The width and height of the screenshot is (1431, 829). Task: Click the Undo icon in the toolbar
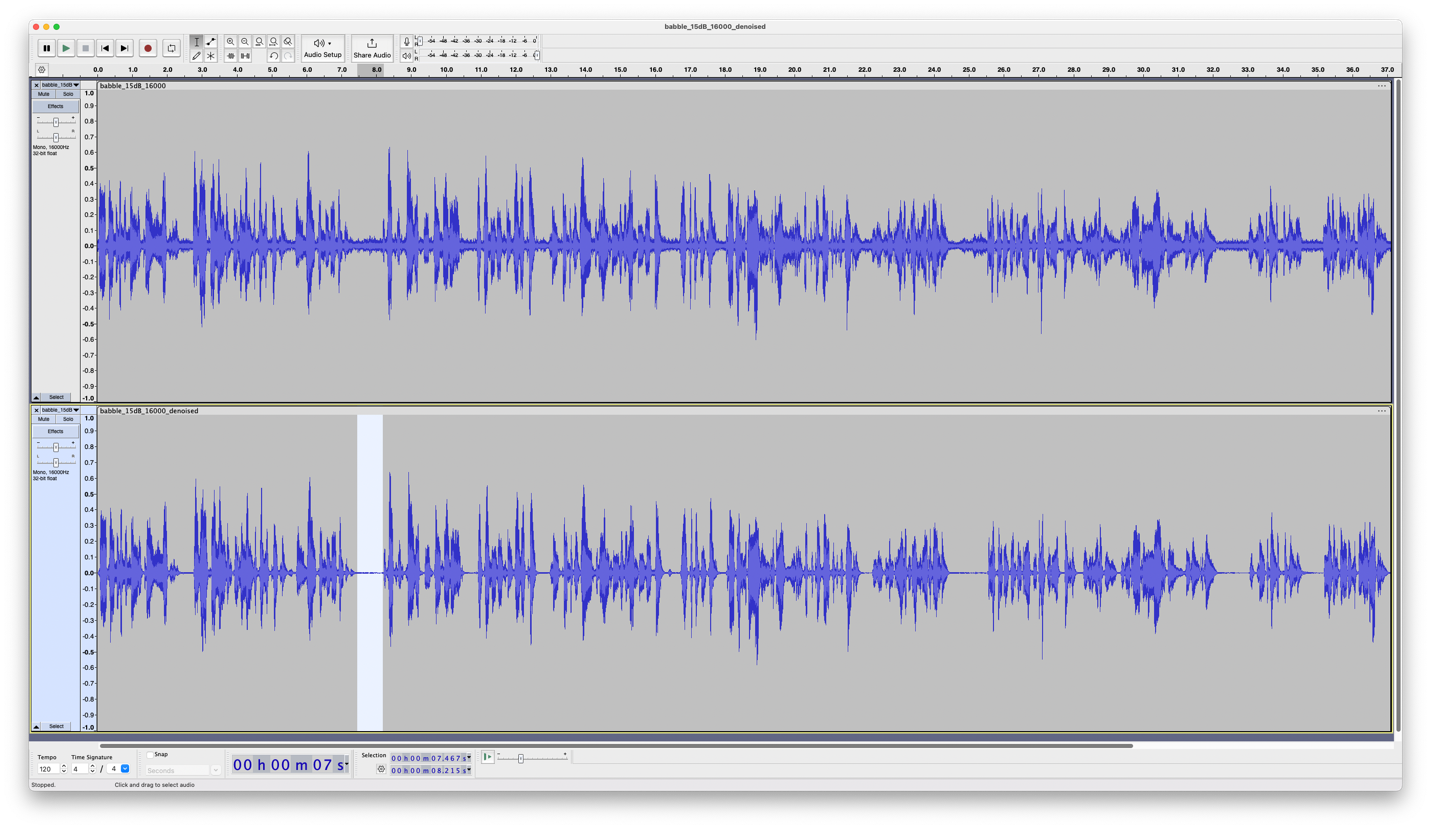click(275, 56)
